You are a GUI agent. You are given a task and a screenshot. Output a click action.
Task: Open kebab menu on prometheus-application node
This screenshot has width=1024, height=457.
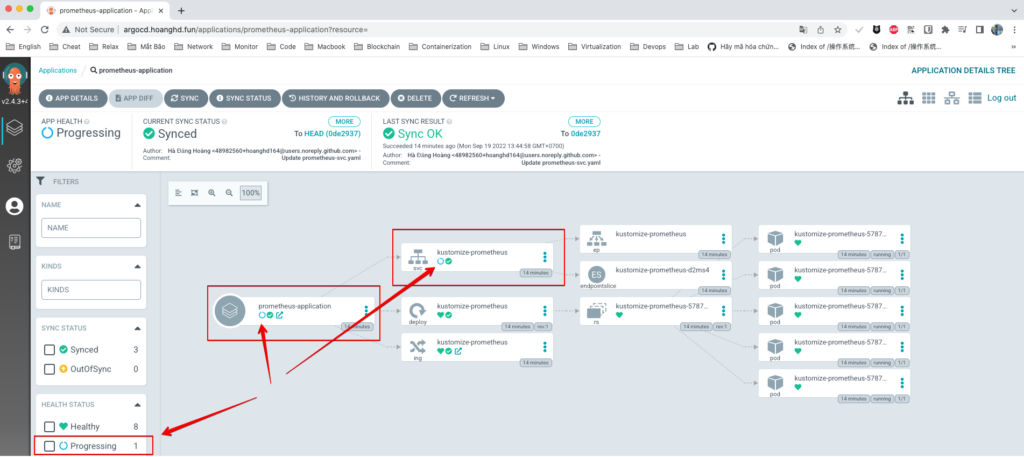(366, 311)
